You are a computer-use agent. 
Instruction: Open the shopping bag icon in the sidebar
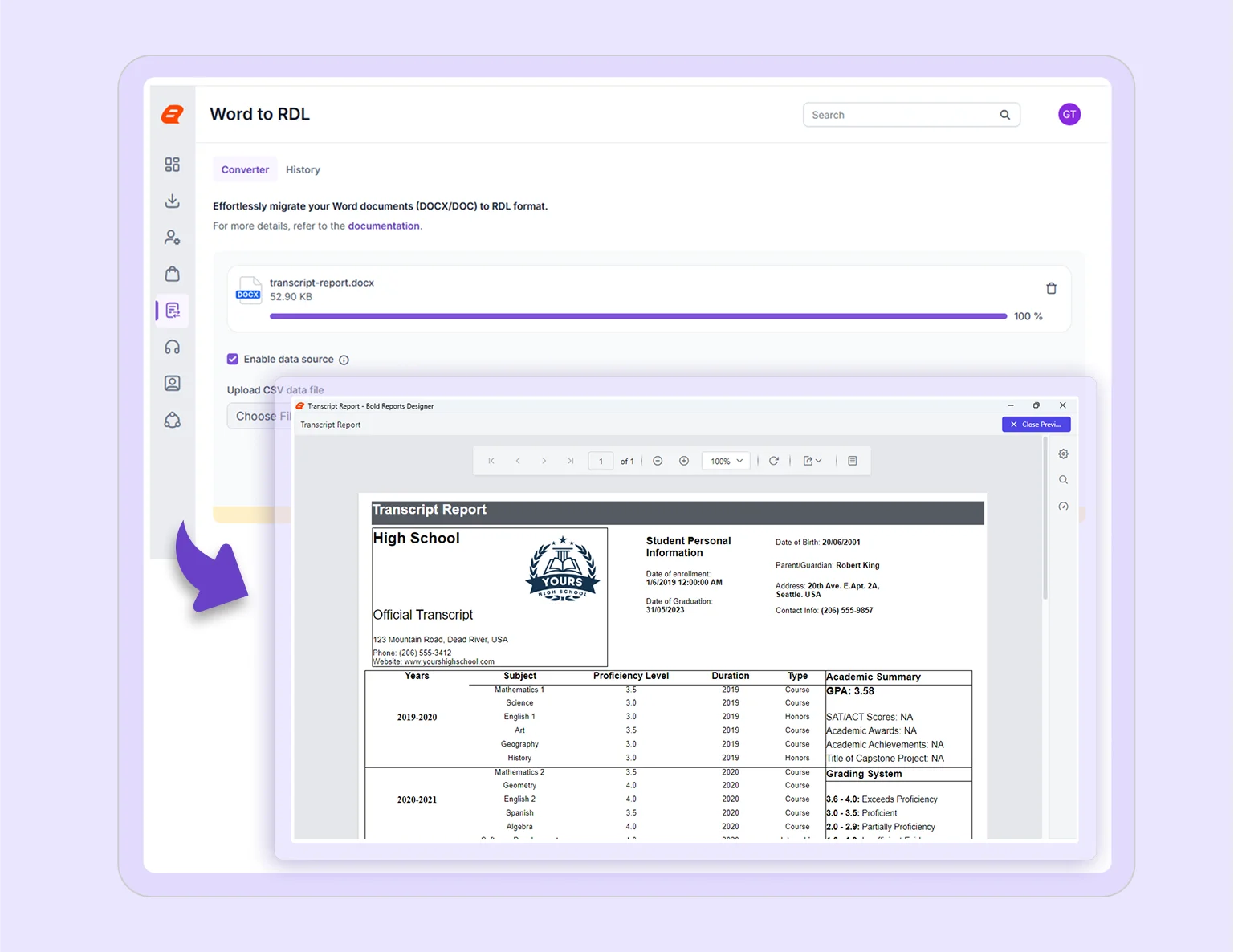172,274
